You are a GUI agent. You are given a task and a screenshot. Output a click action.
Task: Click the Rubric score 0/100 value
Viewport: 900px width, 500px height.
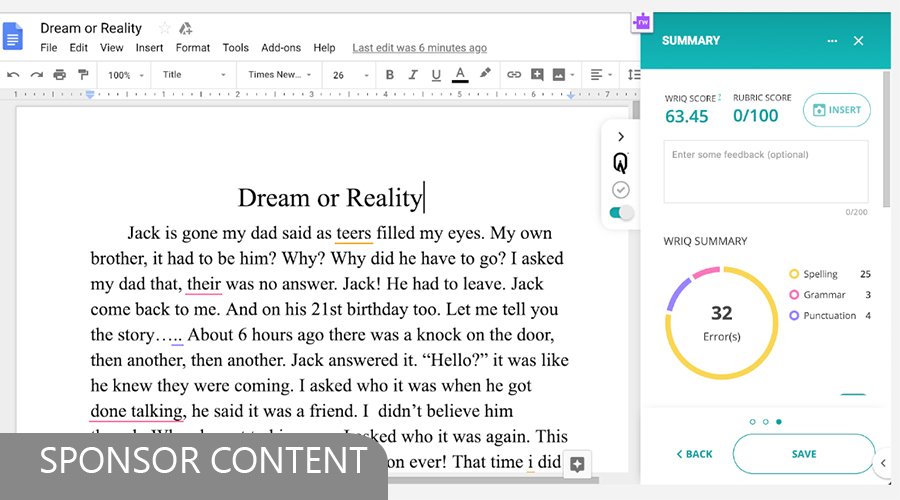755,116
